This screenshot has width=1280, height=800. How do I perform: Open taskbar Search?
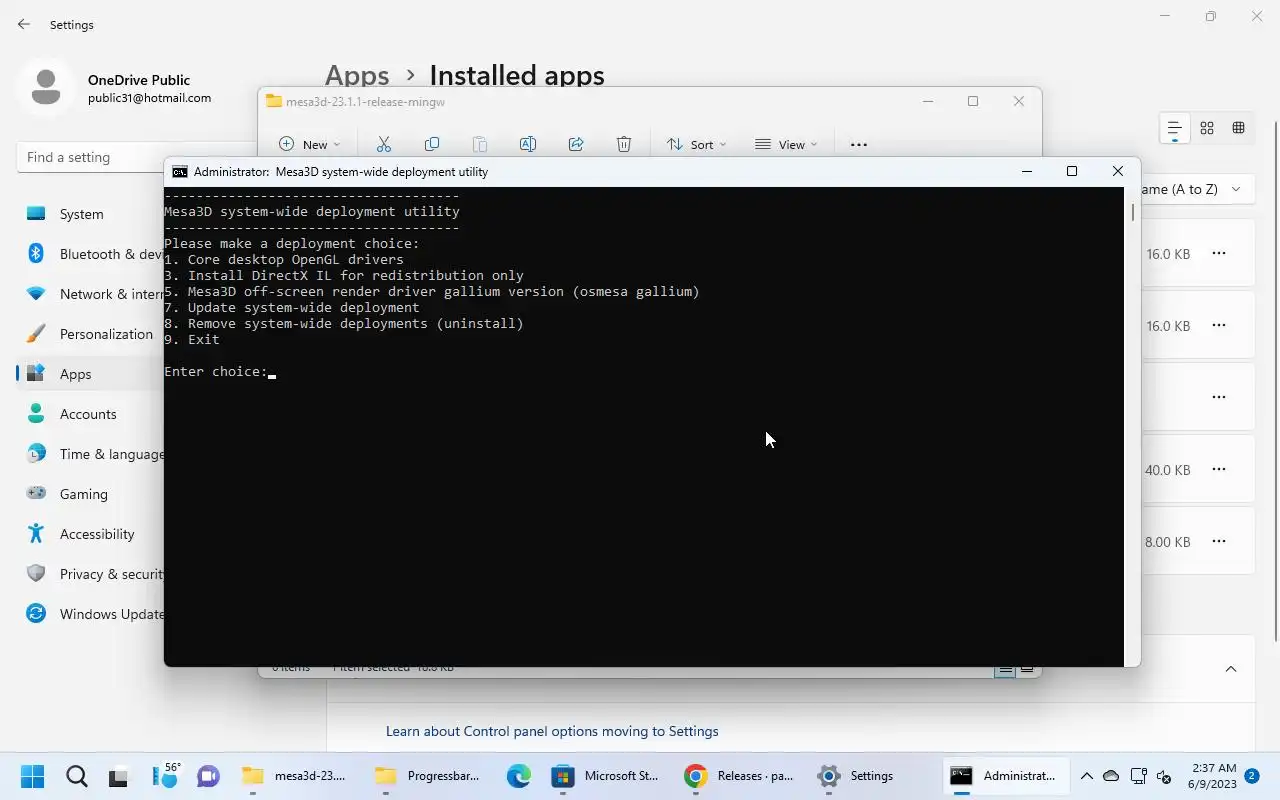tap(77, 776)
